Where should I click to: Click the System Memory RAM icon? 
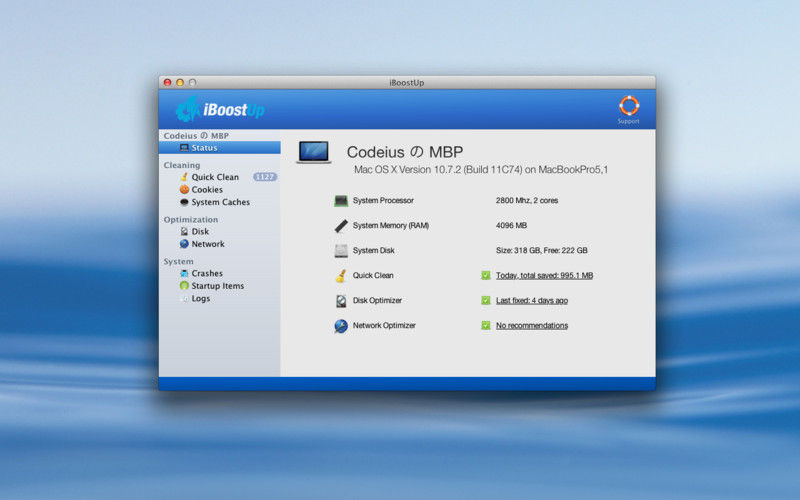(341, 226)
